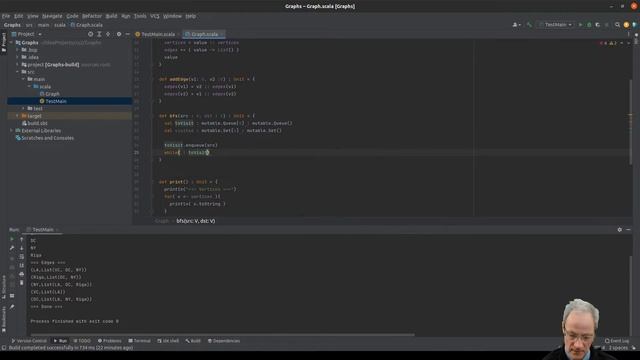
Task: Collapse the scala folder
Action: coord(29,87)
